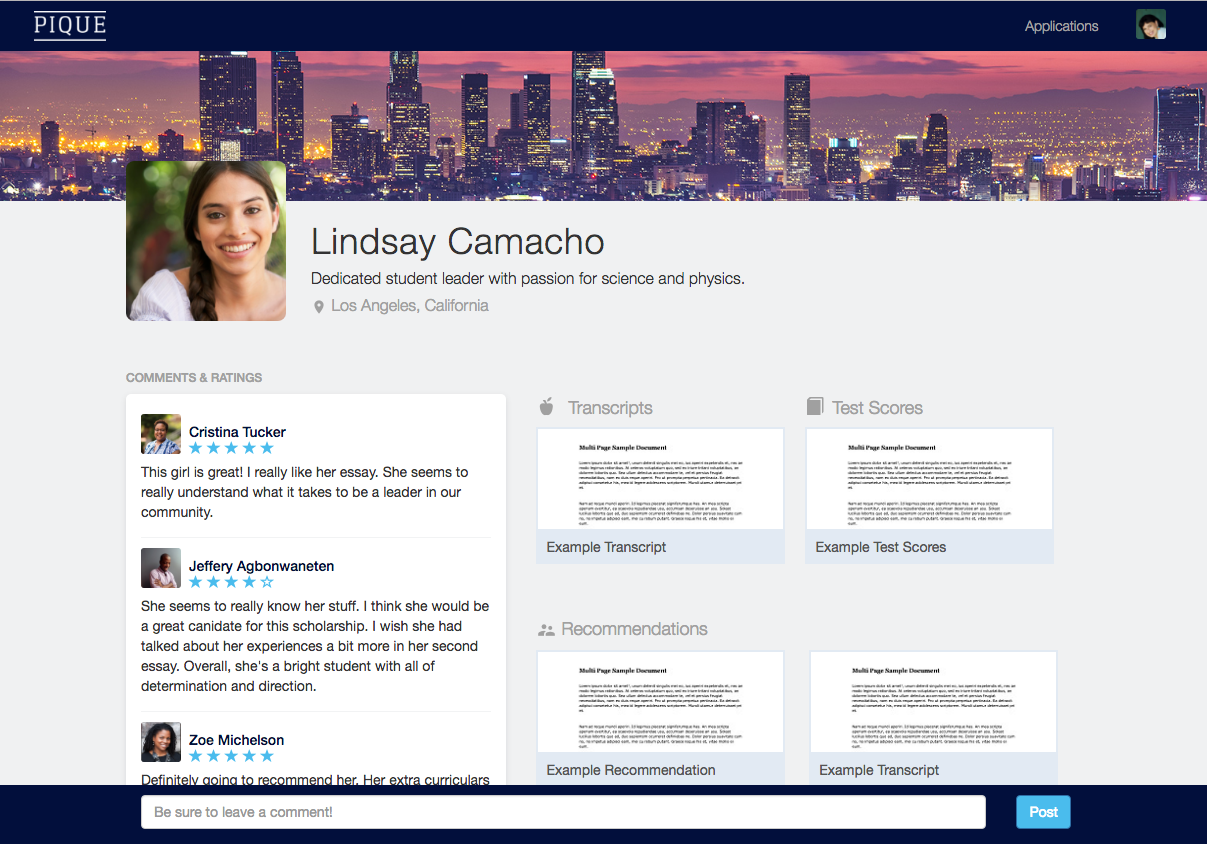Click the Example Test Scores caption
1207x844 pixels.
pos(880,547)
